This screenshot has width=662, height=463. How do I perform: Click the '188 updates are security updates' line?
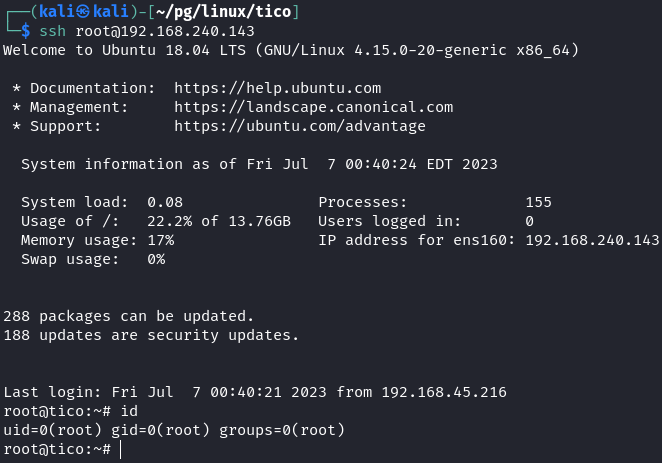pyautogui.click(x=151, y=335)
